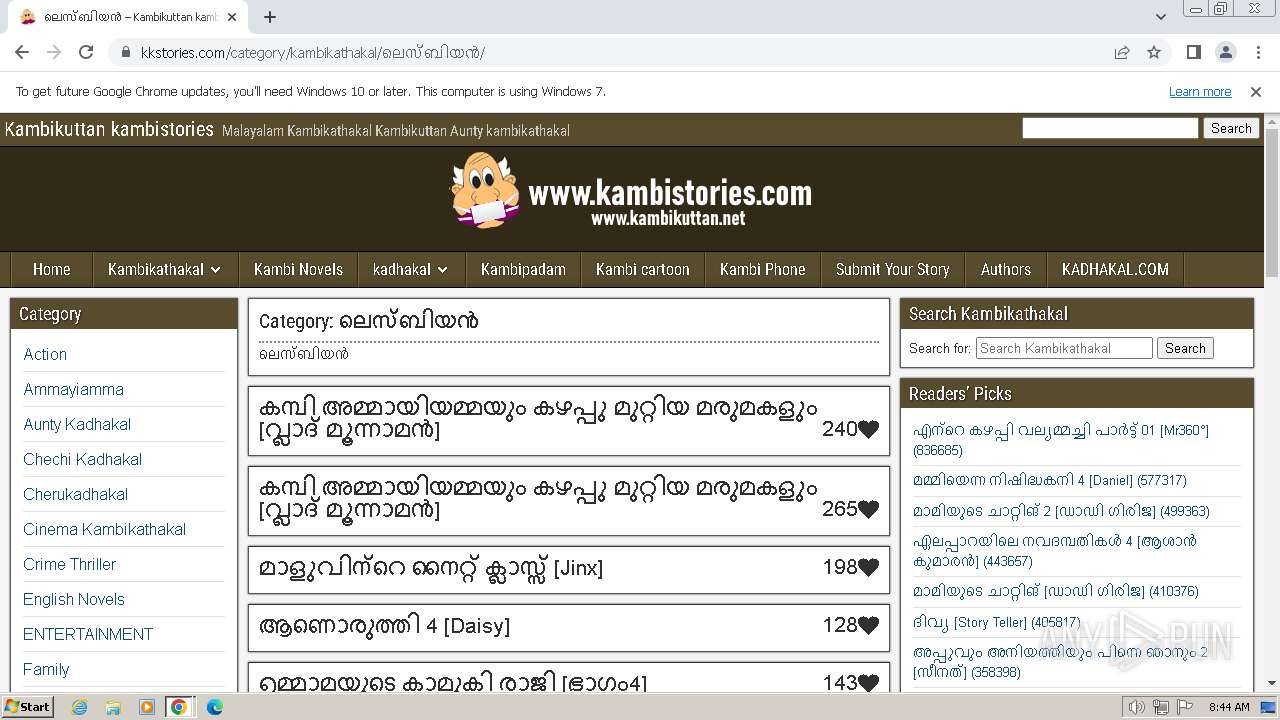The image size is (1280, 720).
Task: Open the tab search chevron
Action: pyautogui.click(x=1161, y=17)
